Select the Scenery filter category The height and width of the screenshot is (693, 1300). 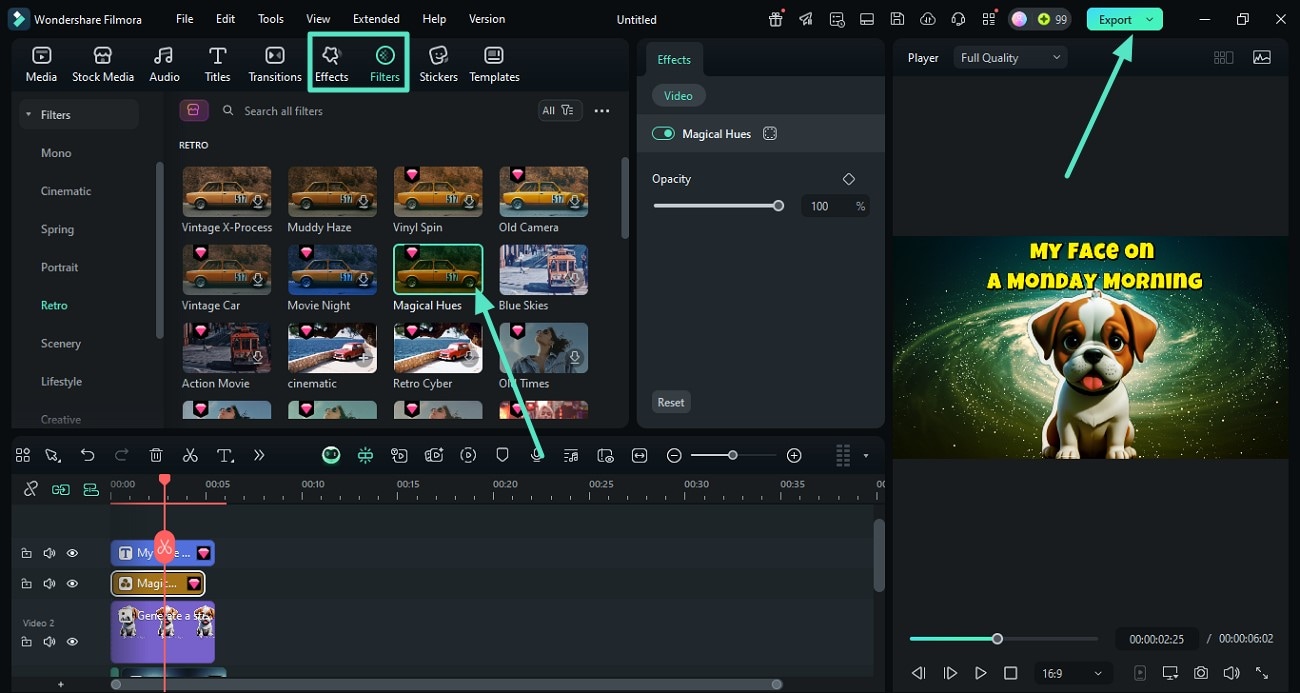click(x=61, y=343)
